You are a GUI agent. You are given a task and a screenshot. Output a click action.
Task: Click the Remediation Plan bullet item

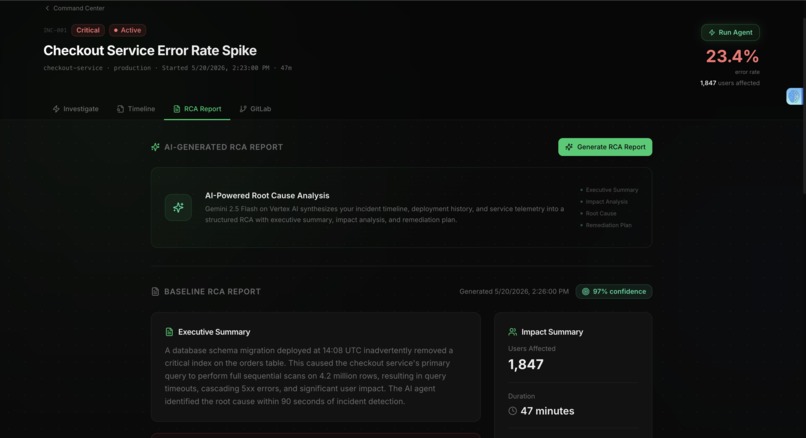click(x=606, y=225)
